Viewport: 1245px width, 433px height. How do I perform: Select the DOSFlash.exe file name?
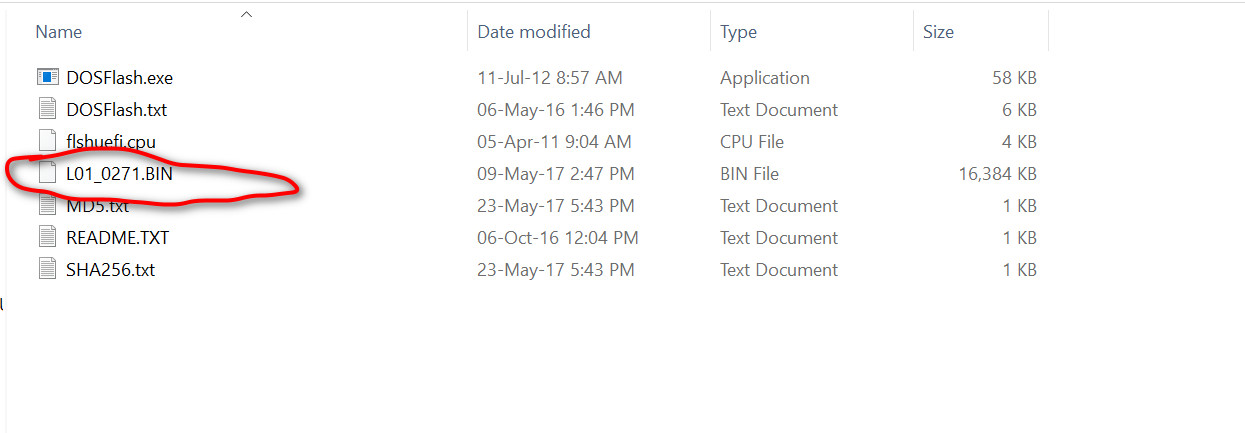point(120,78)
